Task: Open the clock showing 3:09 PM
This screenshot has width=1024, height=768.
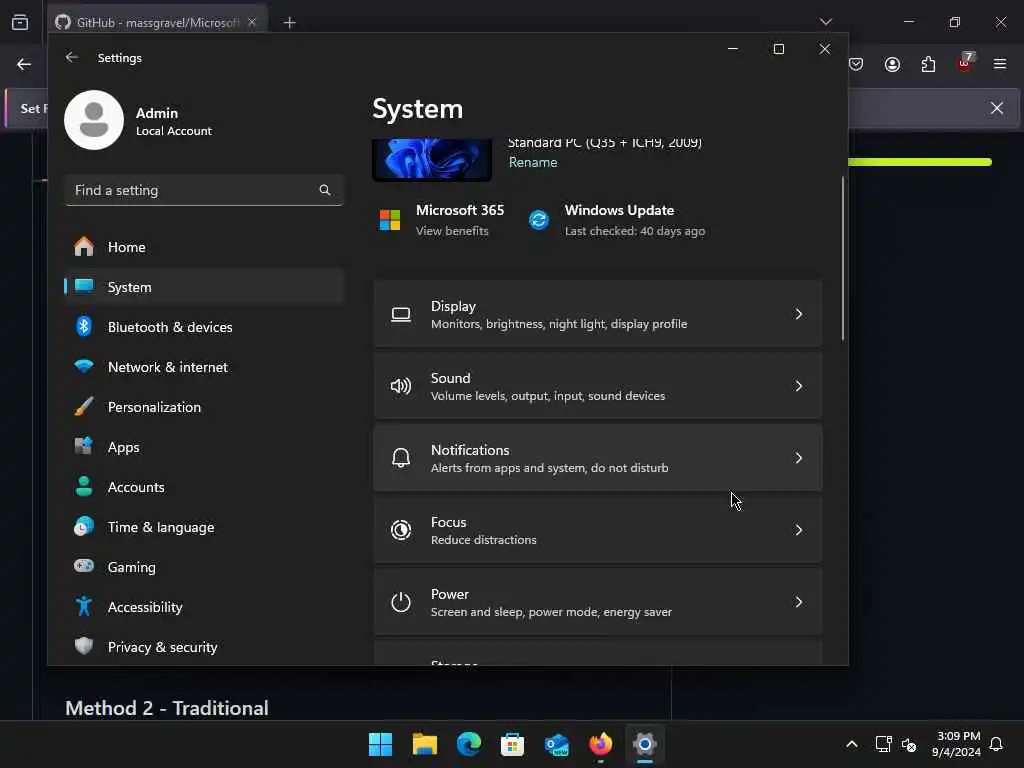Action: tap(956, 744)
